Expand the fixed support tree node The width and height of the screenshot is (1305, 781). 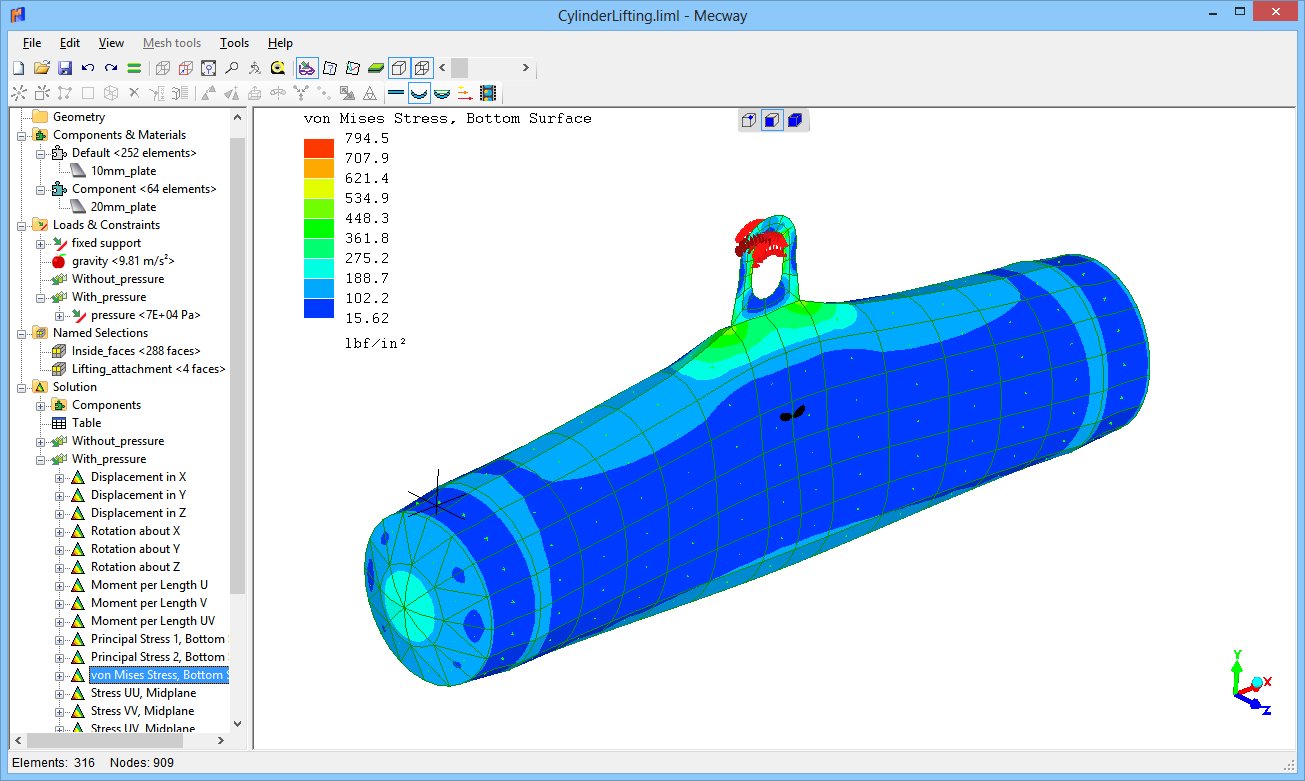pyautogui.click(x=41, y=243)
